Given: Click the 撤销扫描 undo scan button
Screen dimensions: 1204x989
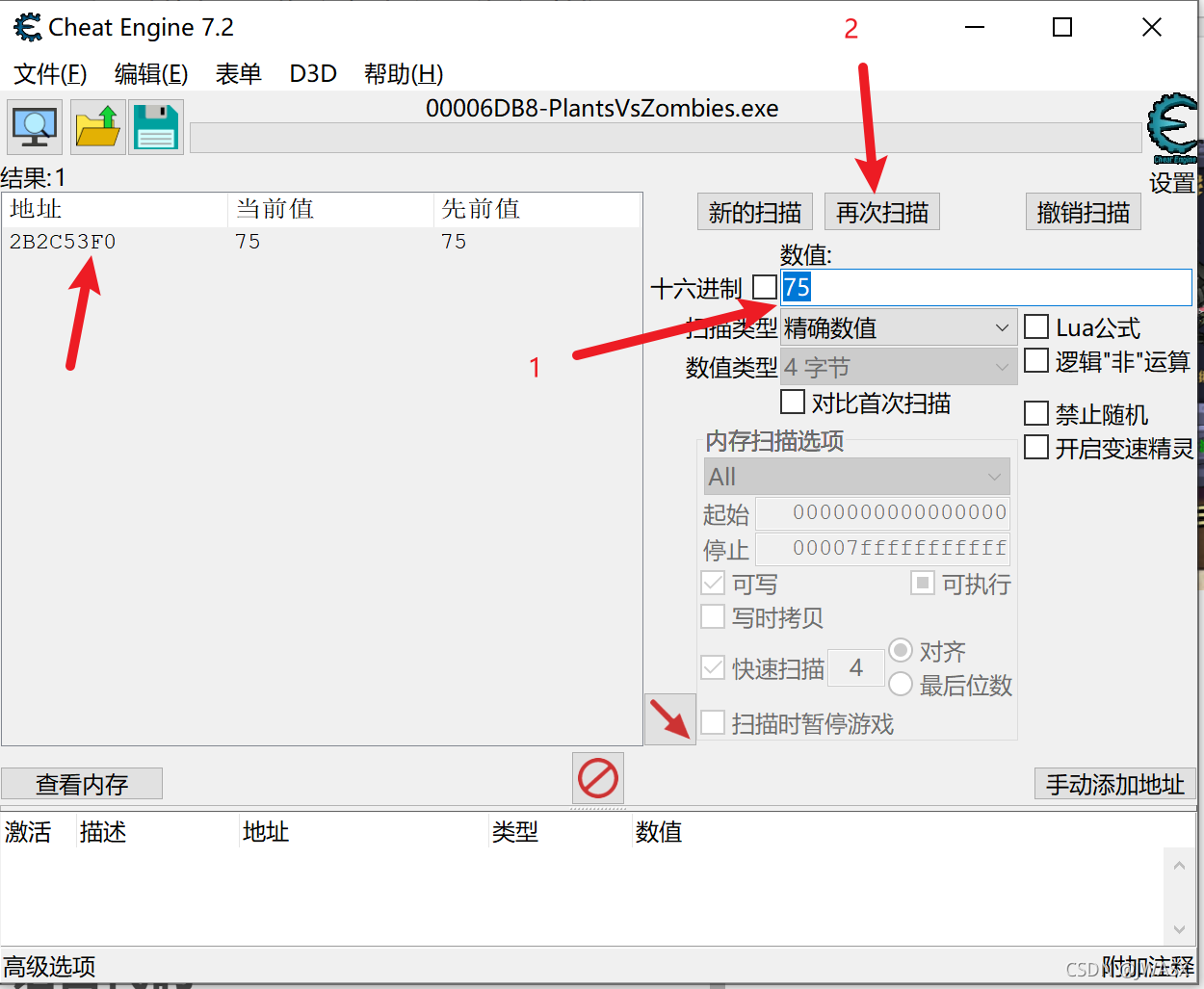Looking at the screenshot, I should [x=1084, y=212].
